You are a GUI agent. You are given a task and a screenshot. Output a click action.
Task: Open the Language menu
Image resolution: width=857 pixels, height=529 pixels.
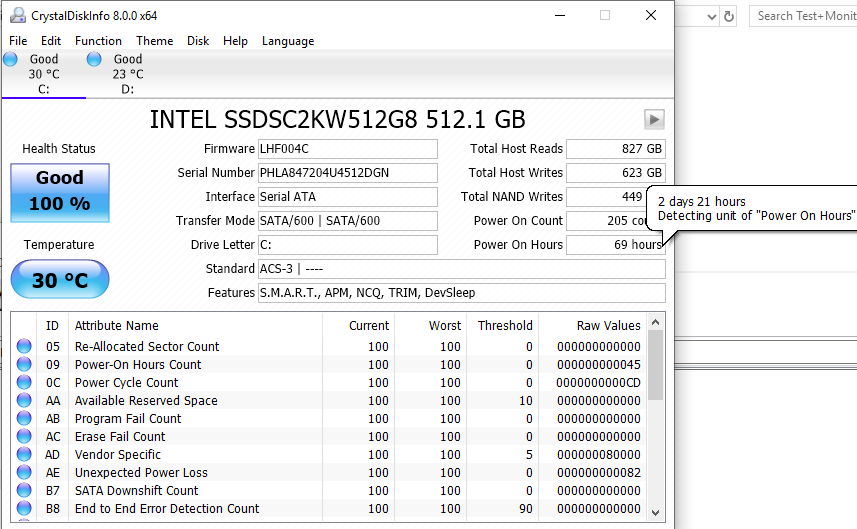288,41
